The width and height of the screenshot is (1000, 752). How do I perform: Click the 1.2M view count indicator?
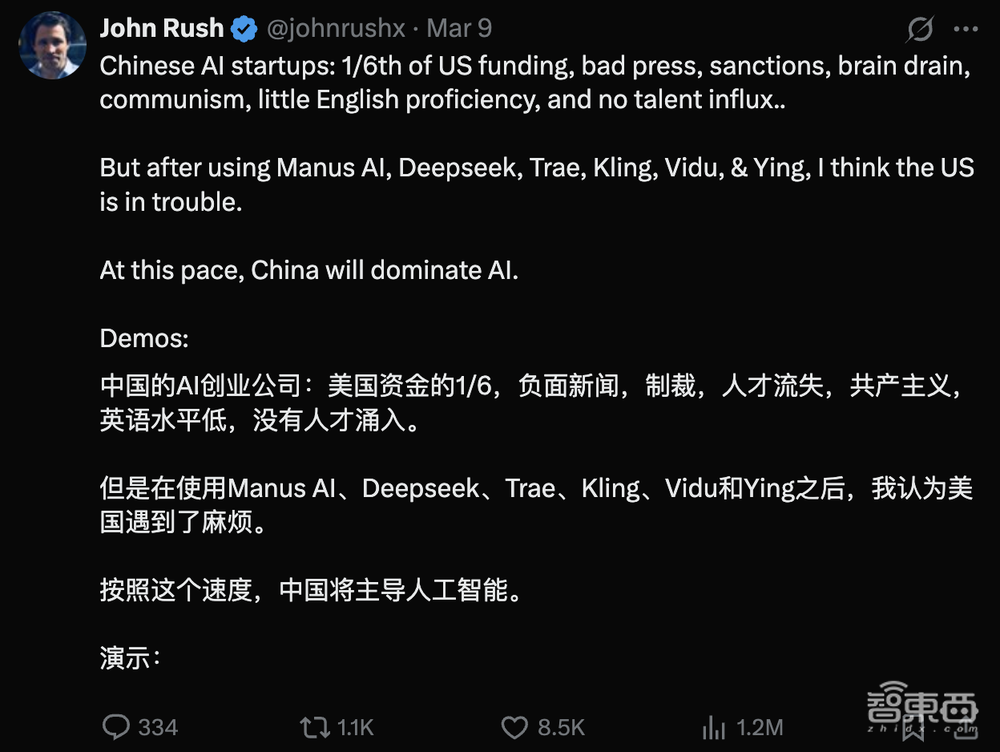758,729
